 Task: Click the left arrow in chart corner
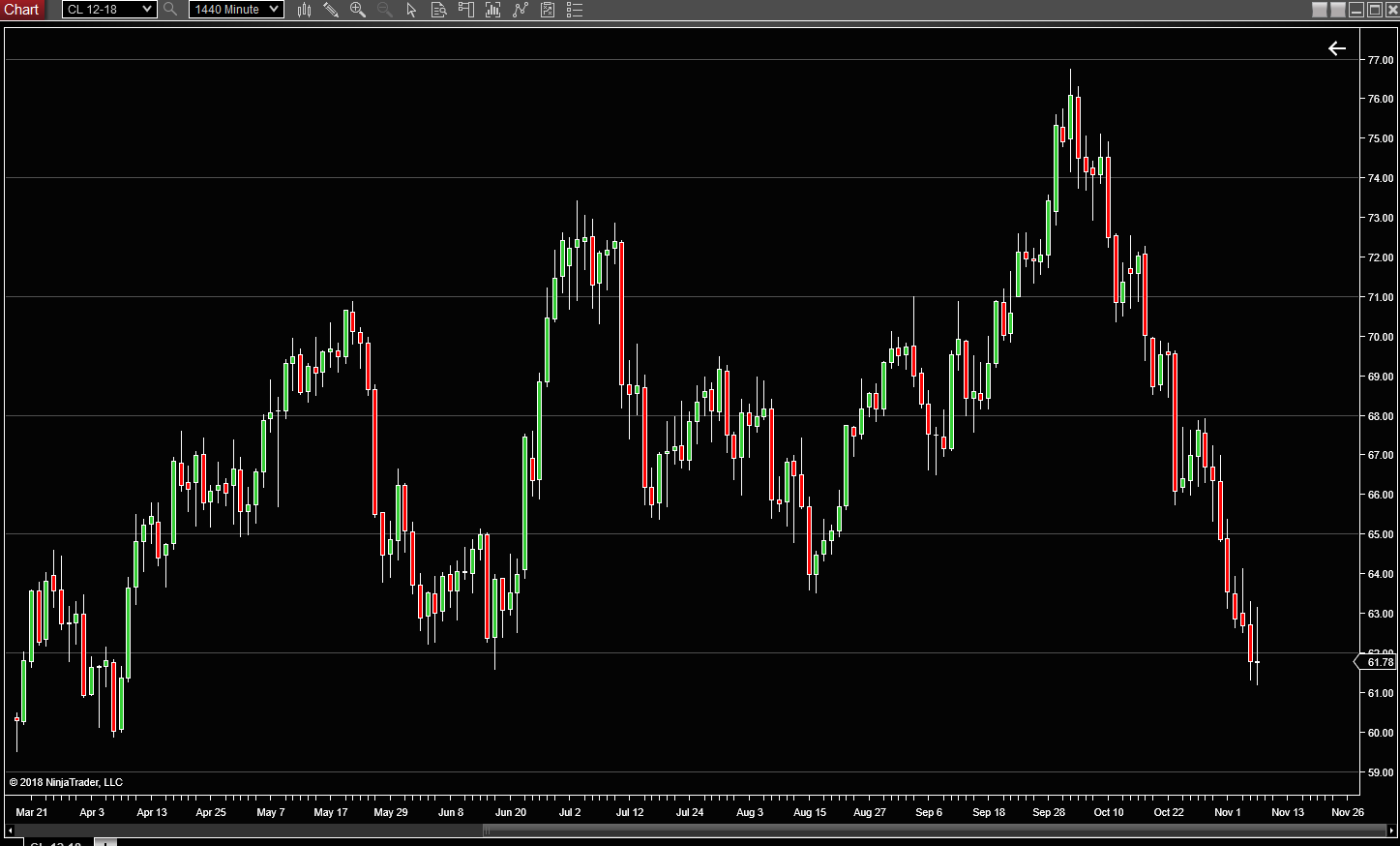(1337, 48)
